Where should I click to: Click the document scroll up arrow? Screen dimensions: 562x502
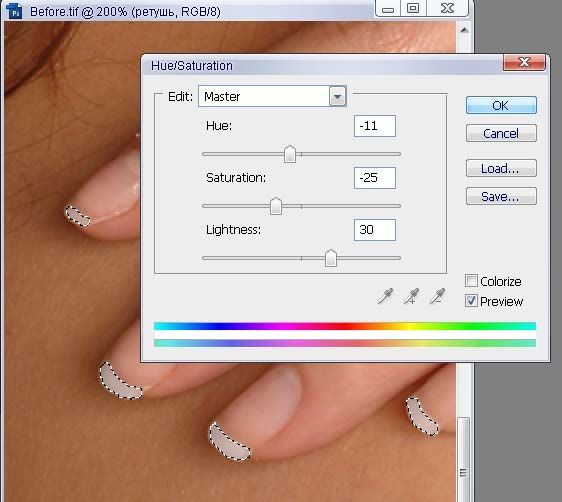[464, 30]
